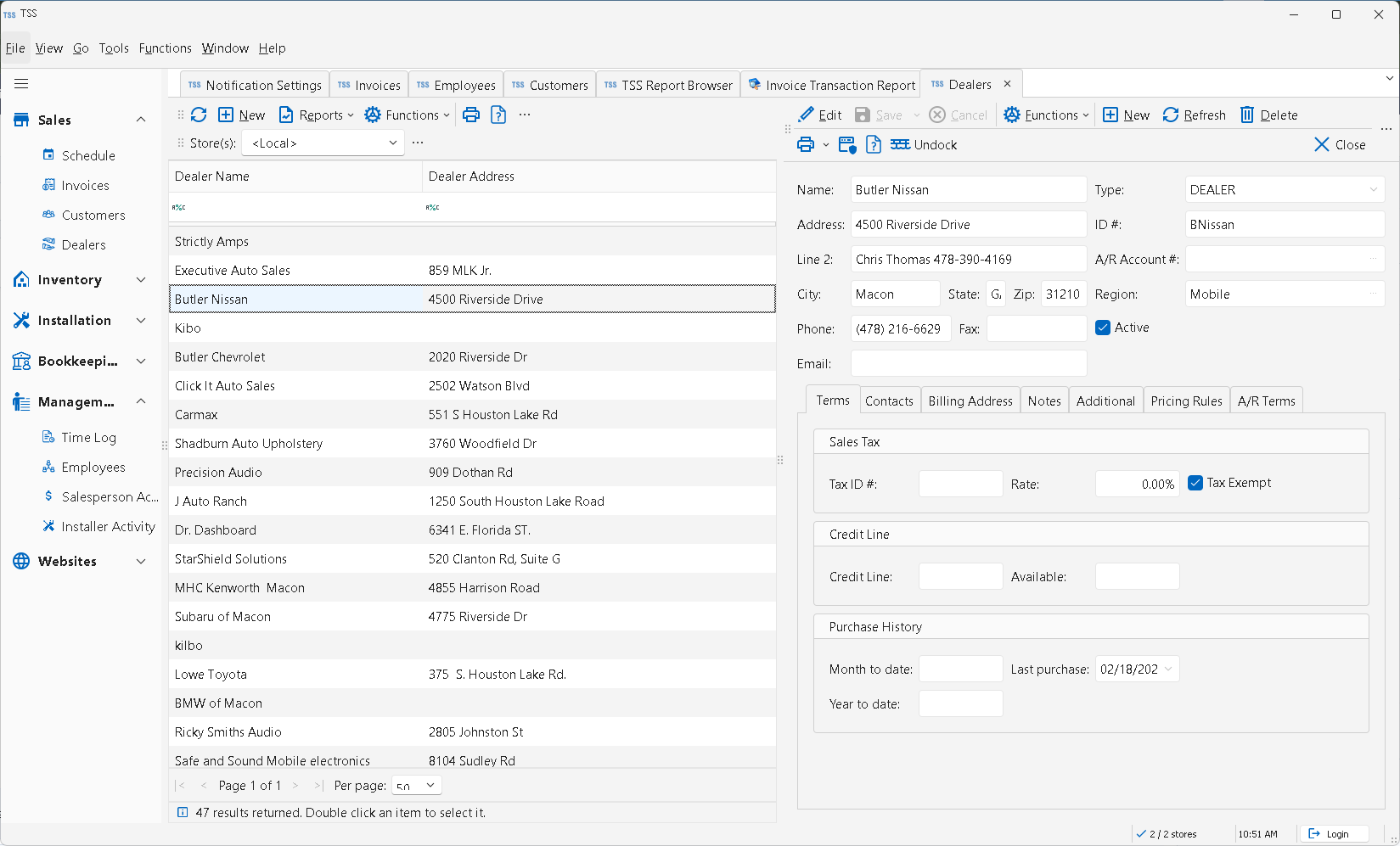This screenshot has width=1400, height=846.
Task: Open the Store(s) dropdown
Action: point(323,143)
